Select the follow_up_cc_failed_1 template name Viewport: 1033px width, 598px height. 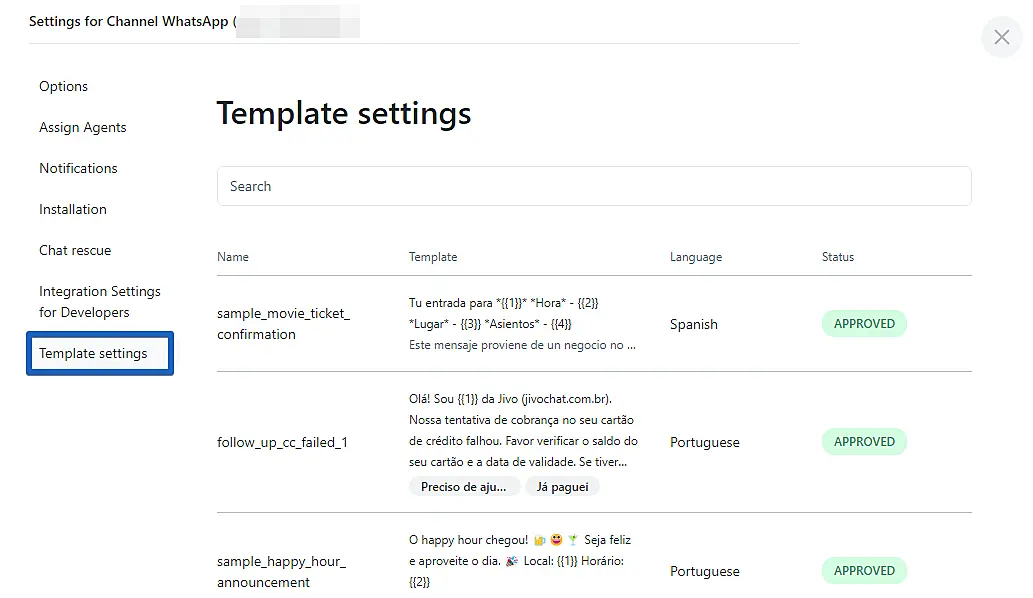click(x=282, y=442)
